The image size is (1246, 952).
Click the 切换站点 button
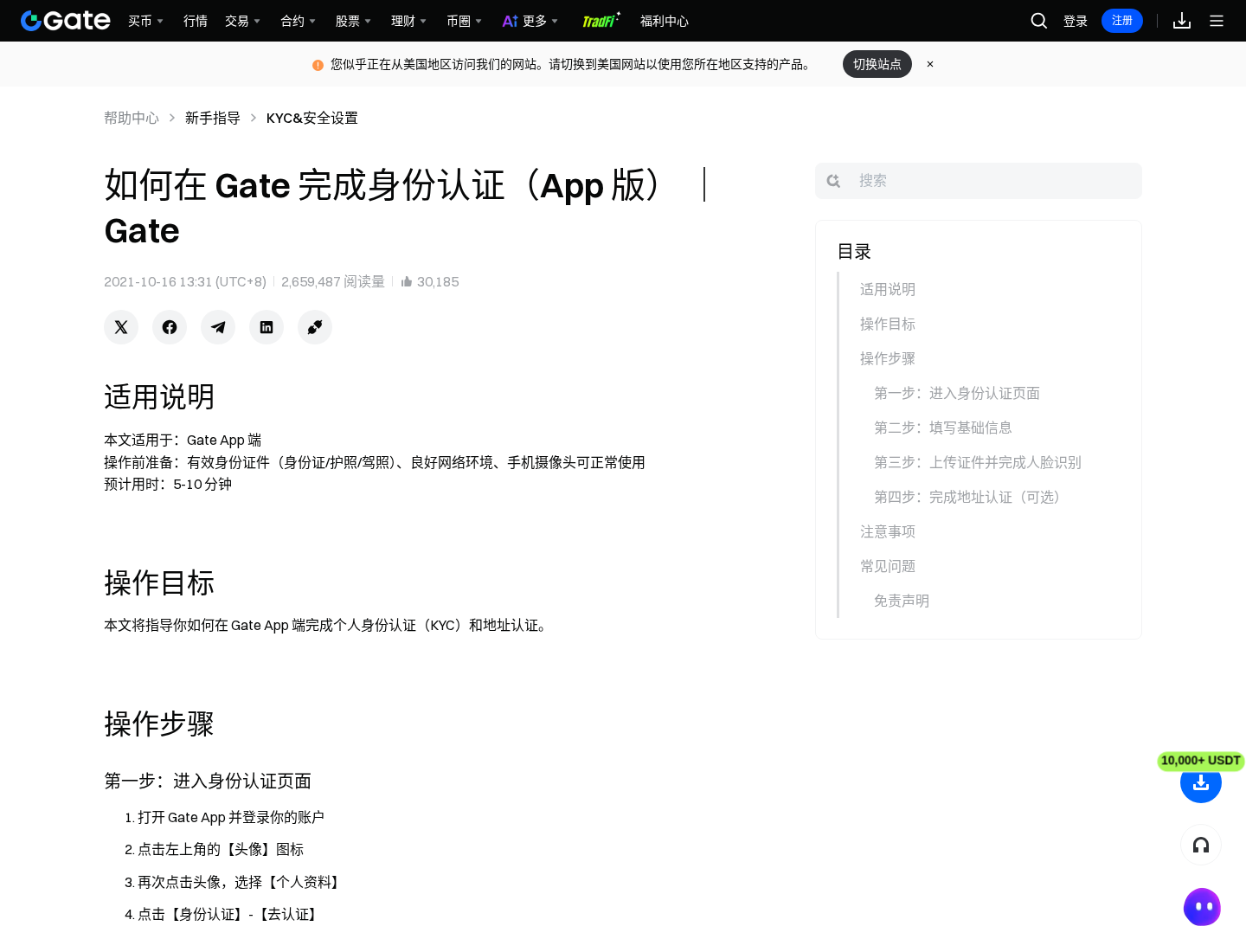[877, 64]
